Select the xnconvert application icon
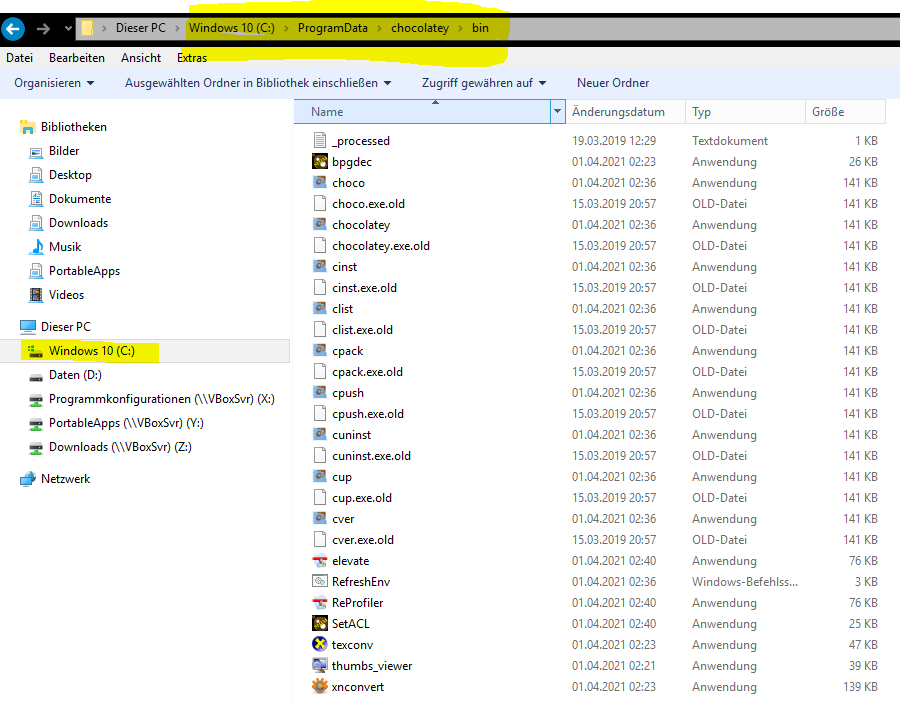Screen dimensions: 900x703 320,686
